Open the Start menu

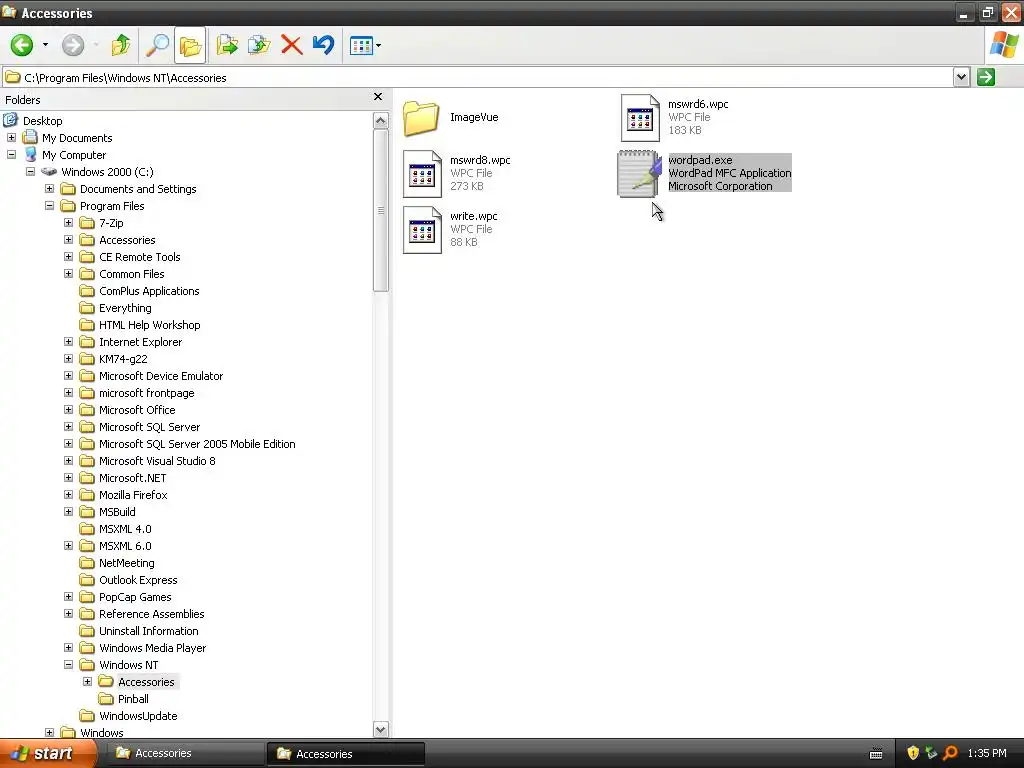[x=47, y=754]
